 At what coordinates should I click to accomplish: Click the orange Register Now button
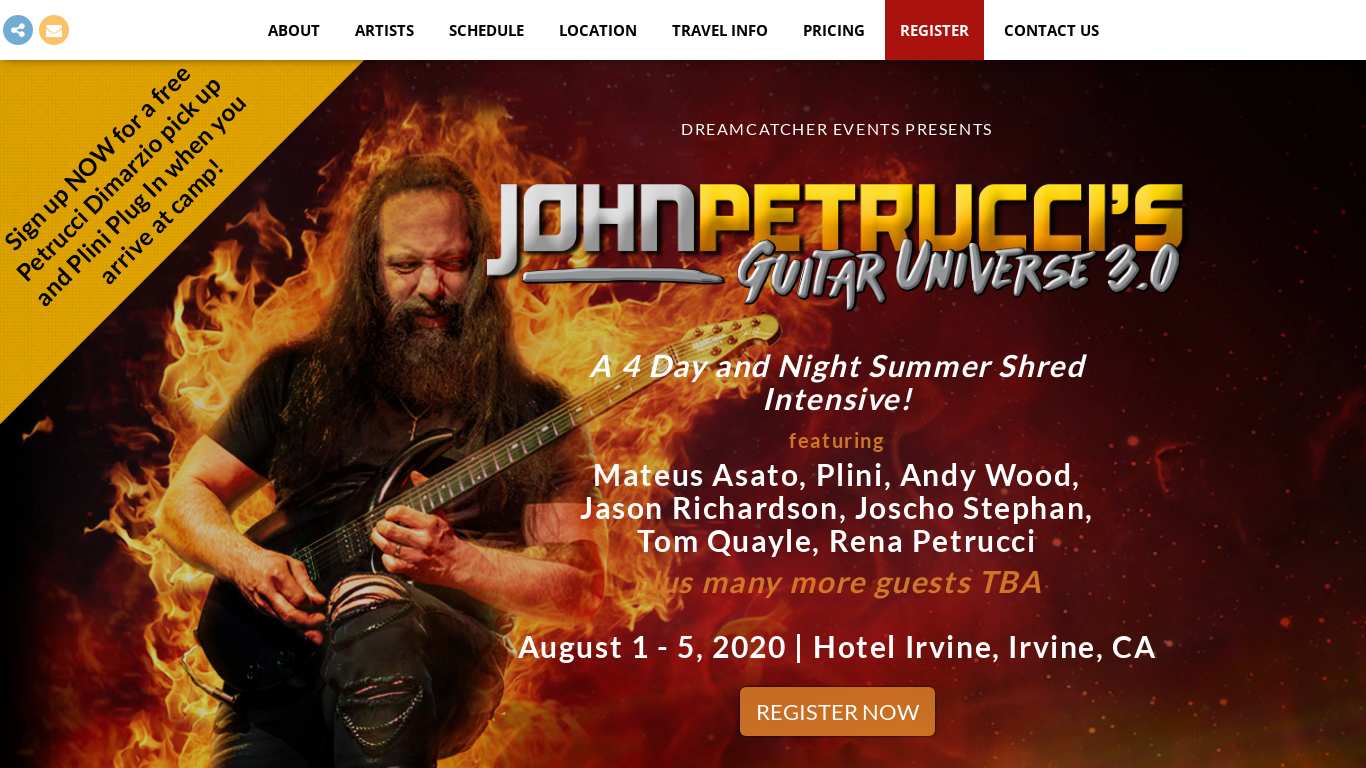[837, 712]
